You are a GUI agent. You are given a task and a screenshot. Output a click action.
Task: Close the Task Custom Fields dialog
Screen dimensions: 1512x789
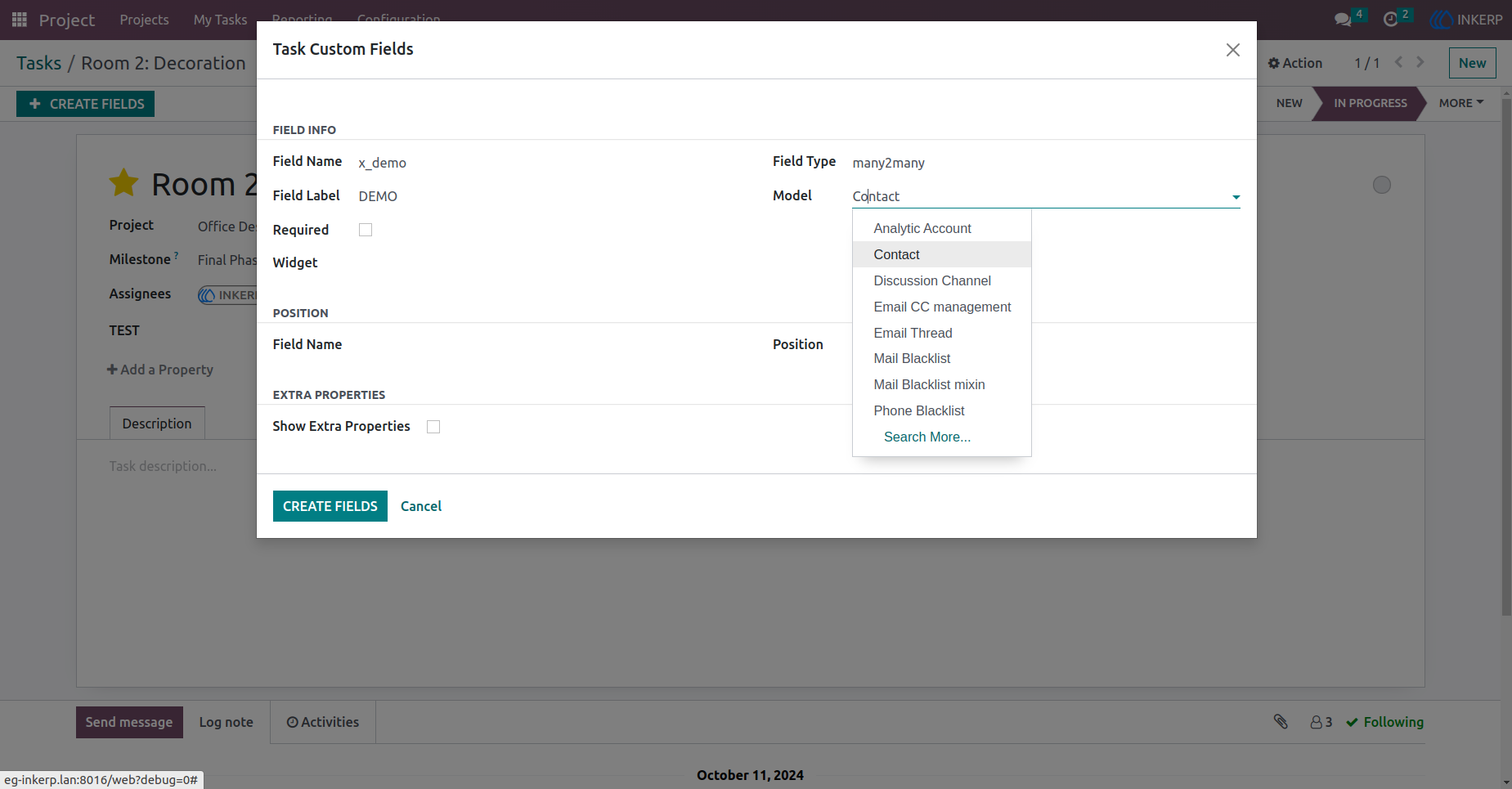1233,50
